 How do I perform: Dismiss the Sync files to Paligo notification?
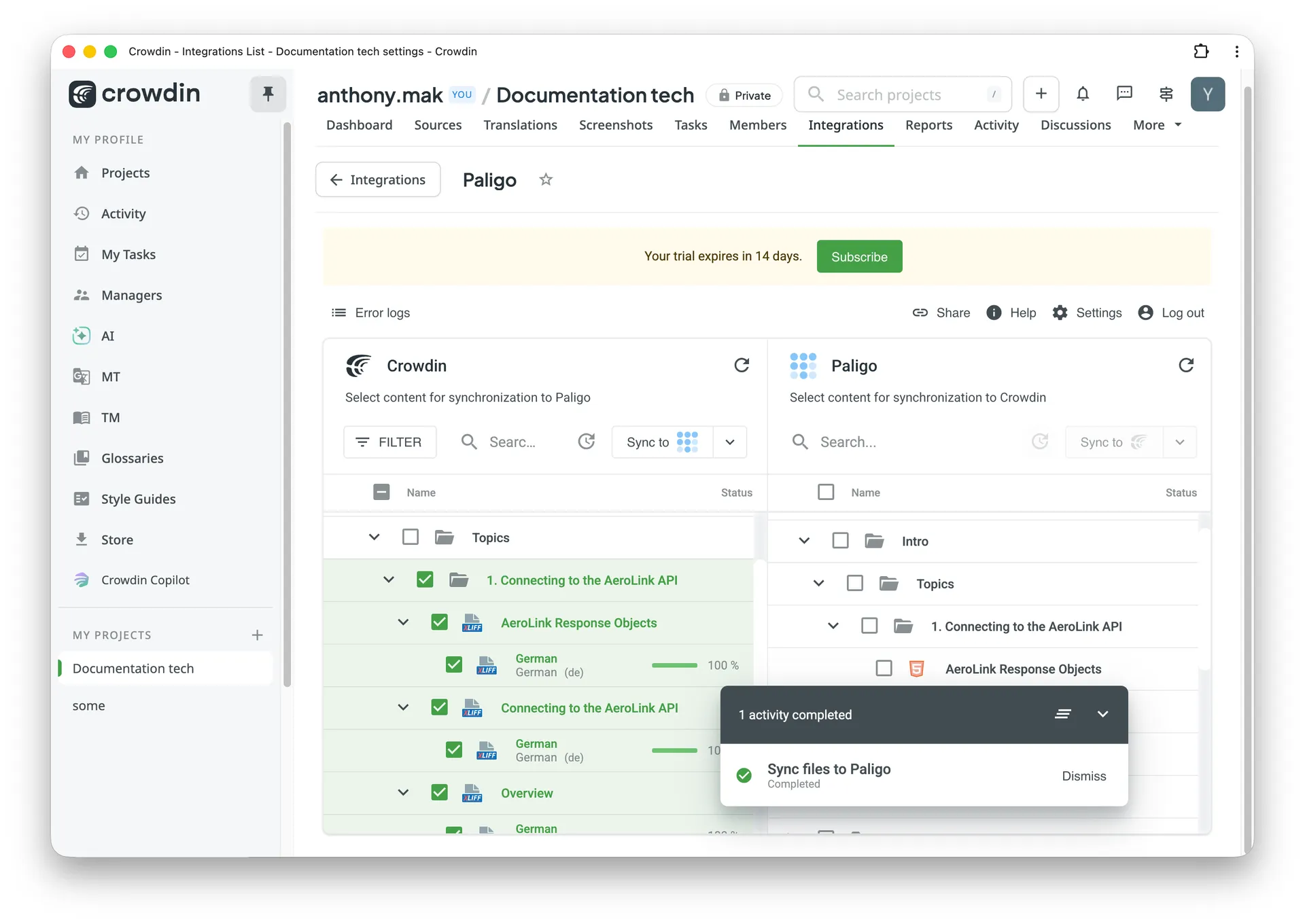(x=1083, y=775)
